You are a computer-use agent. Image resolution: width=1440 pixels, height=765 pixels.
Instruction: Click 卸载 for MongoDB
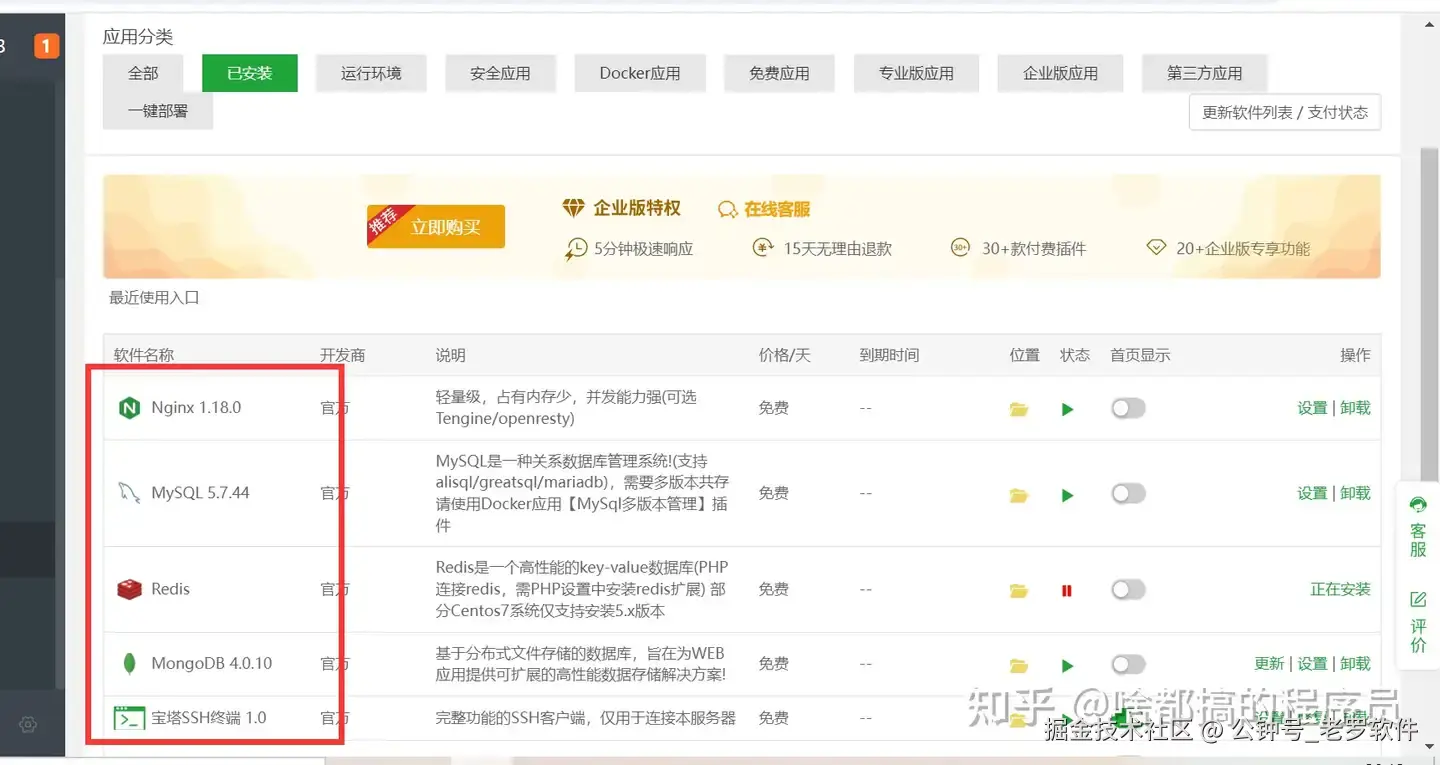(x=1355, y=664)
